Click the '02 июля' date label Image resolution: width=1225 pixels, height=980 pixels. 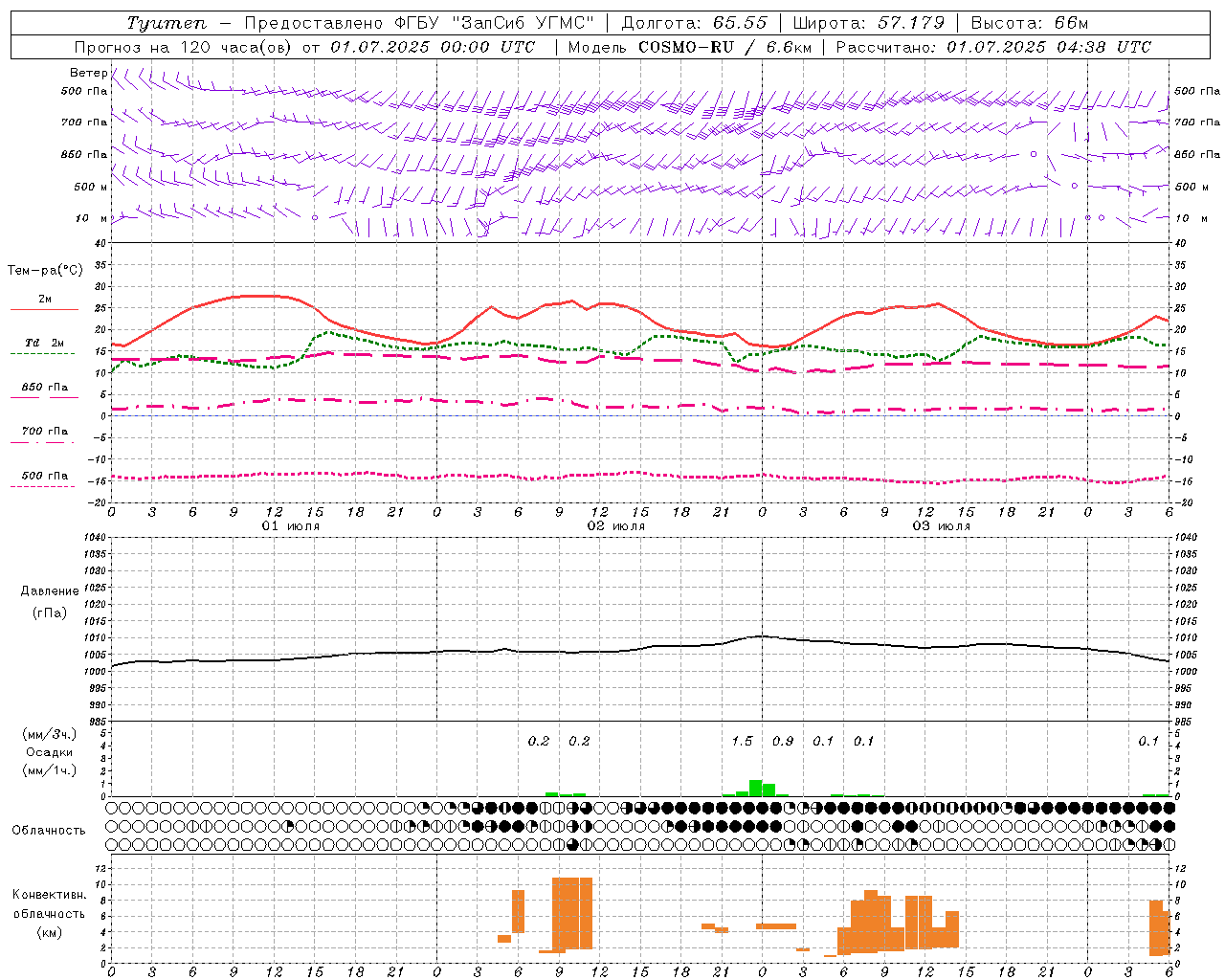tap(615, 526)
